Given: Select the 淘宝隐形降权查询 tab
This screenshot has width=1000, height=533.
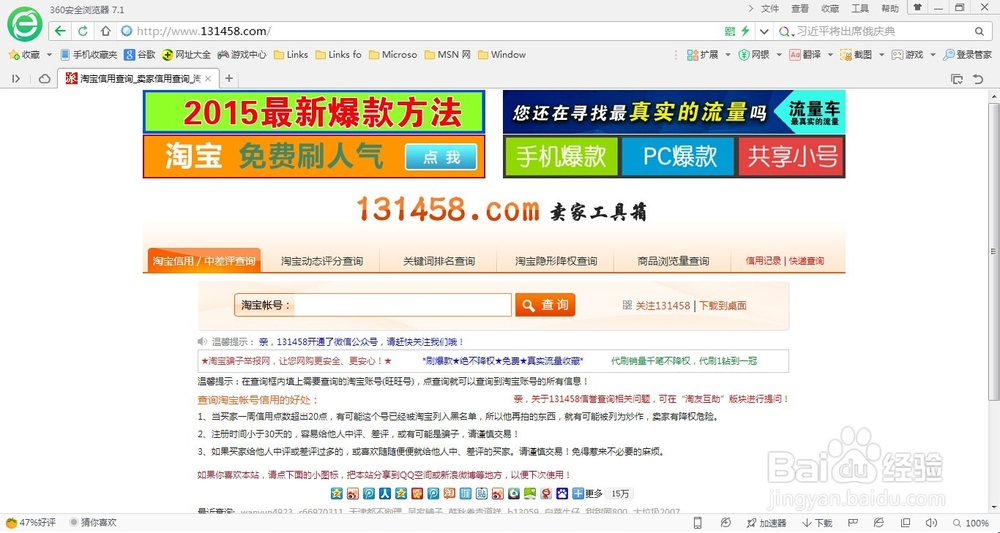Looking at the screenshot, I should coord(556,261).
